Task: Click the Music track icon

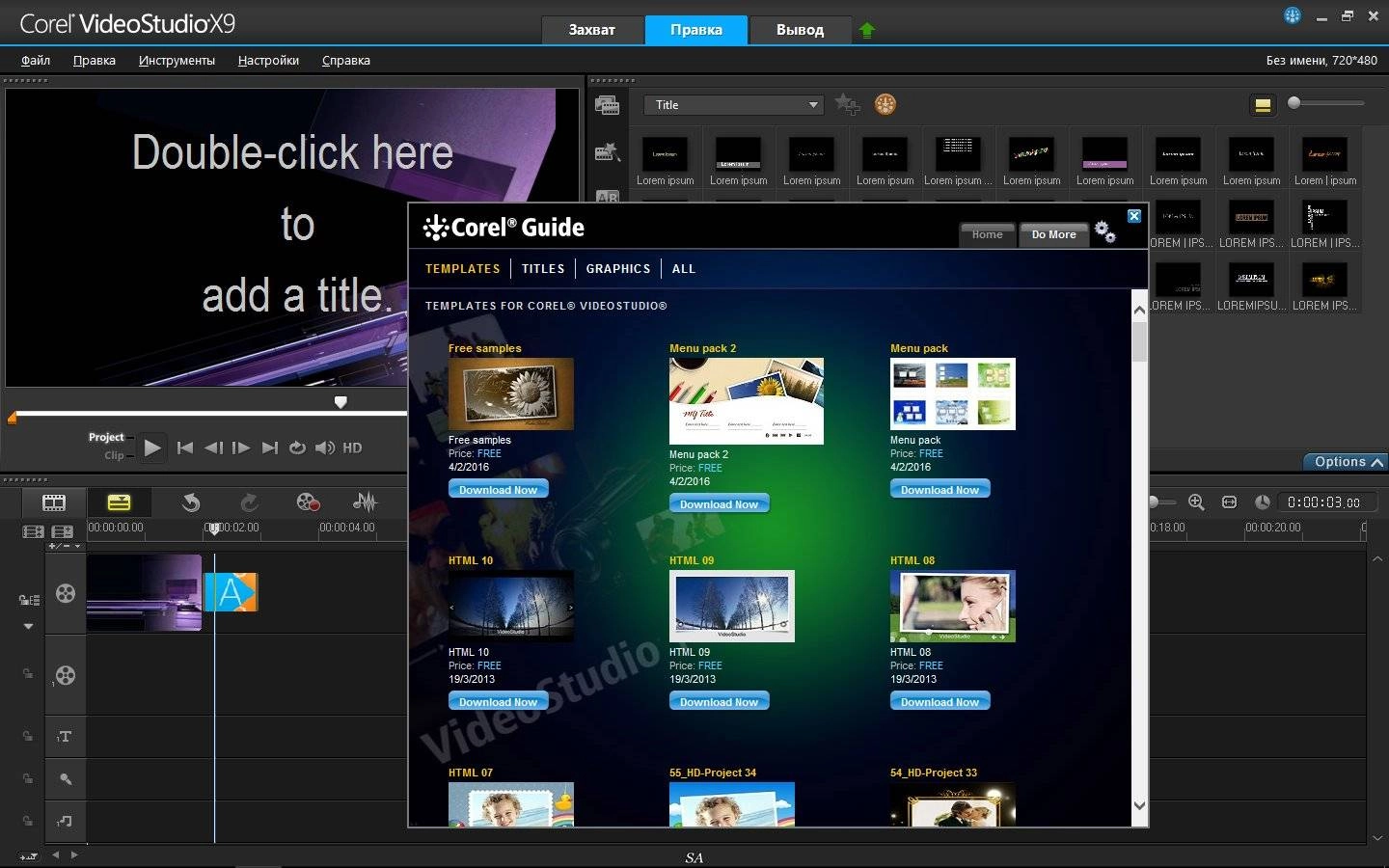Action: pyautogui.click(x=65, y=821)
